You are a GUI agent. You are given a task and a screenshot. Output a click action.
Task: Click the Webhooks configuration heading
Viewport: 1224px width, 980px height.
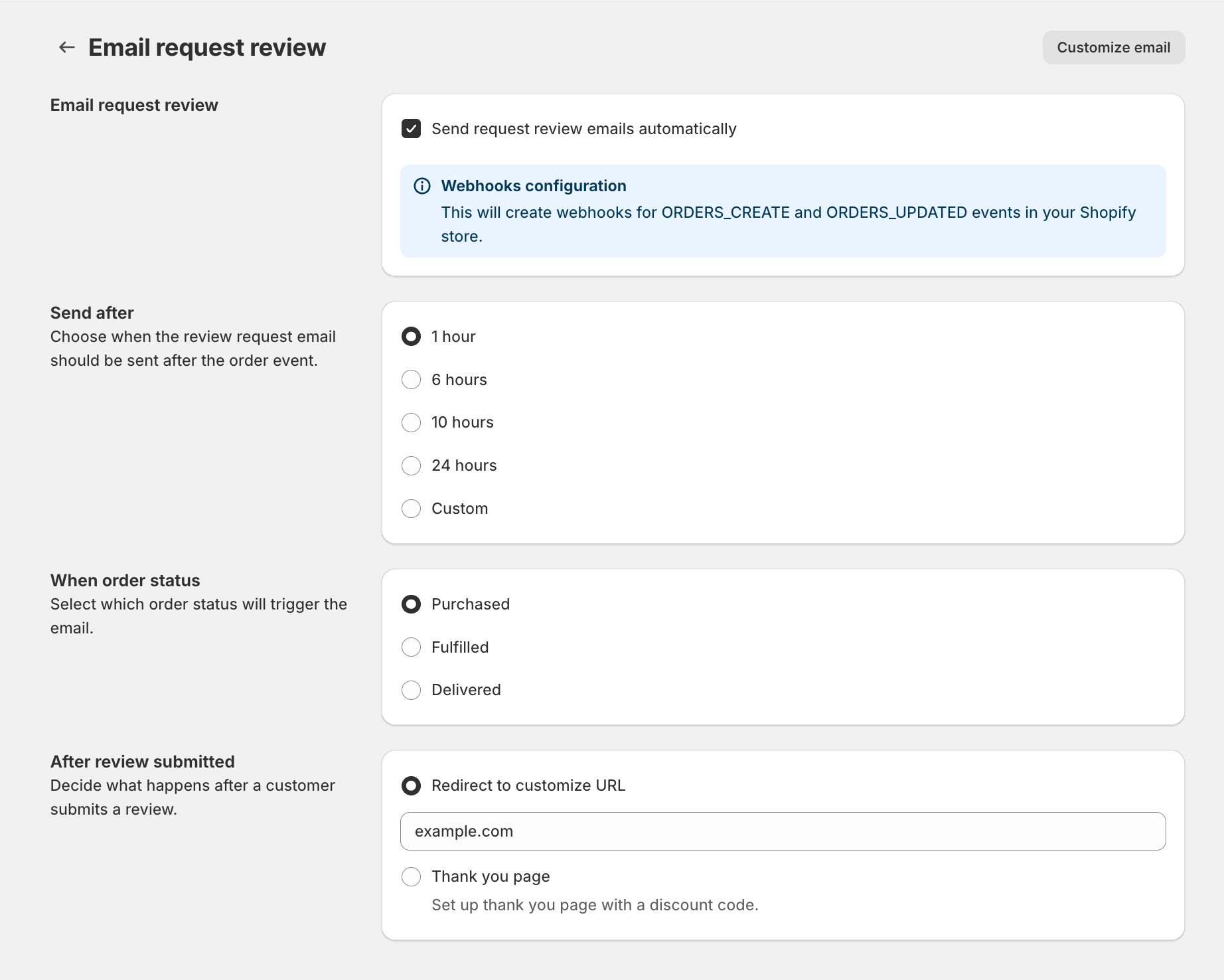tap(534, 186)
